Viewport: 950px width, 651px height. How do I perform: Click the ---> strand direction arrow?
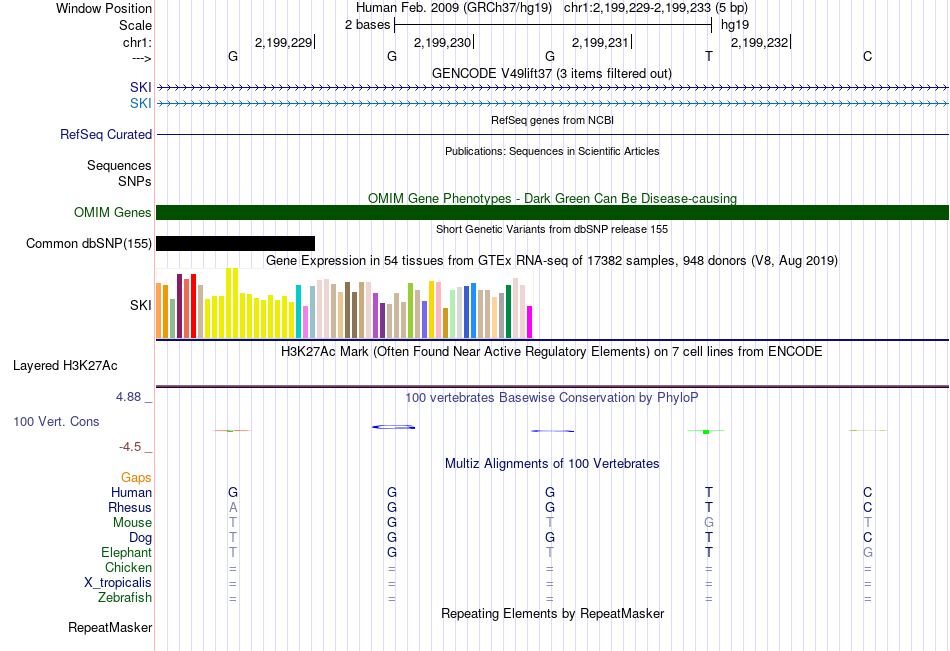coord(142,58)
